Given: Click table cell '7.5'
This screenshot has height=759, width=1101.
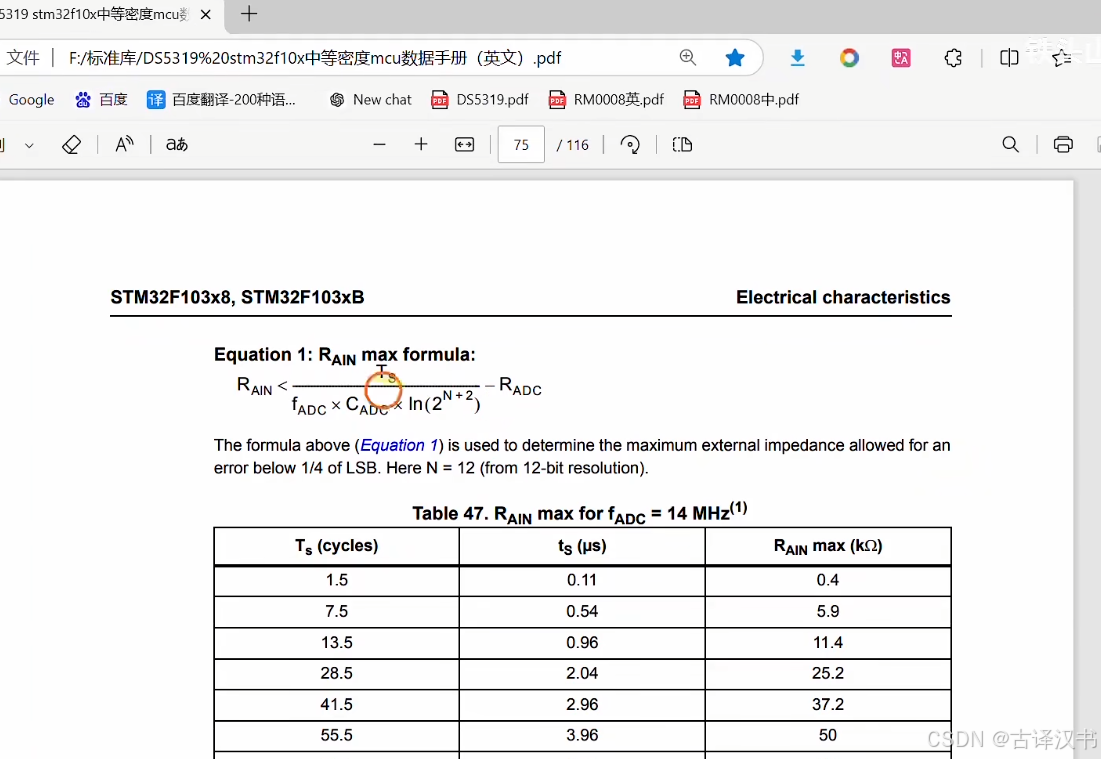Looking at the screenshot, I should [336, 612].
